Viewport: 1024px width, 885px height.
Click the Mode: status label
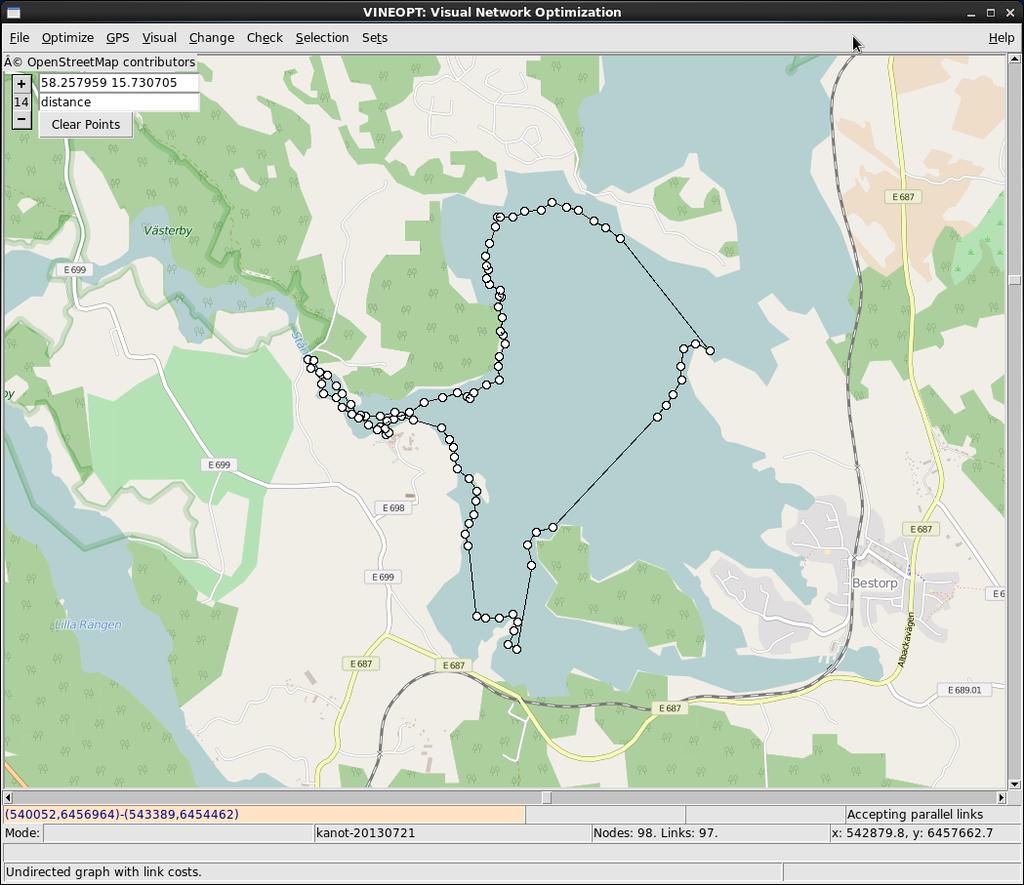[22, 833]
